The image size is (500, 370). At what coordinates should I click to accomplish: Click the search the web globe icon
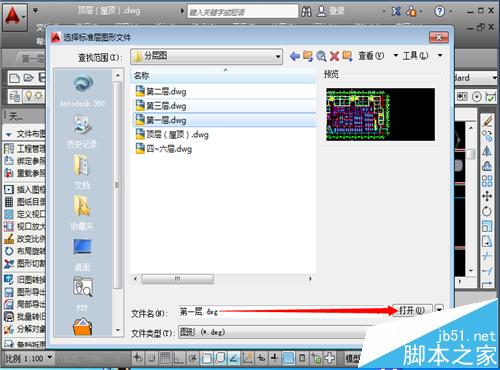[321, 56]
